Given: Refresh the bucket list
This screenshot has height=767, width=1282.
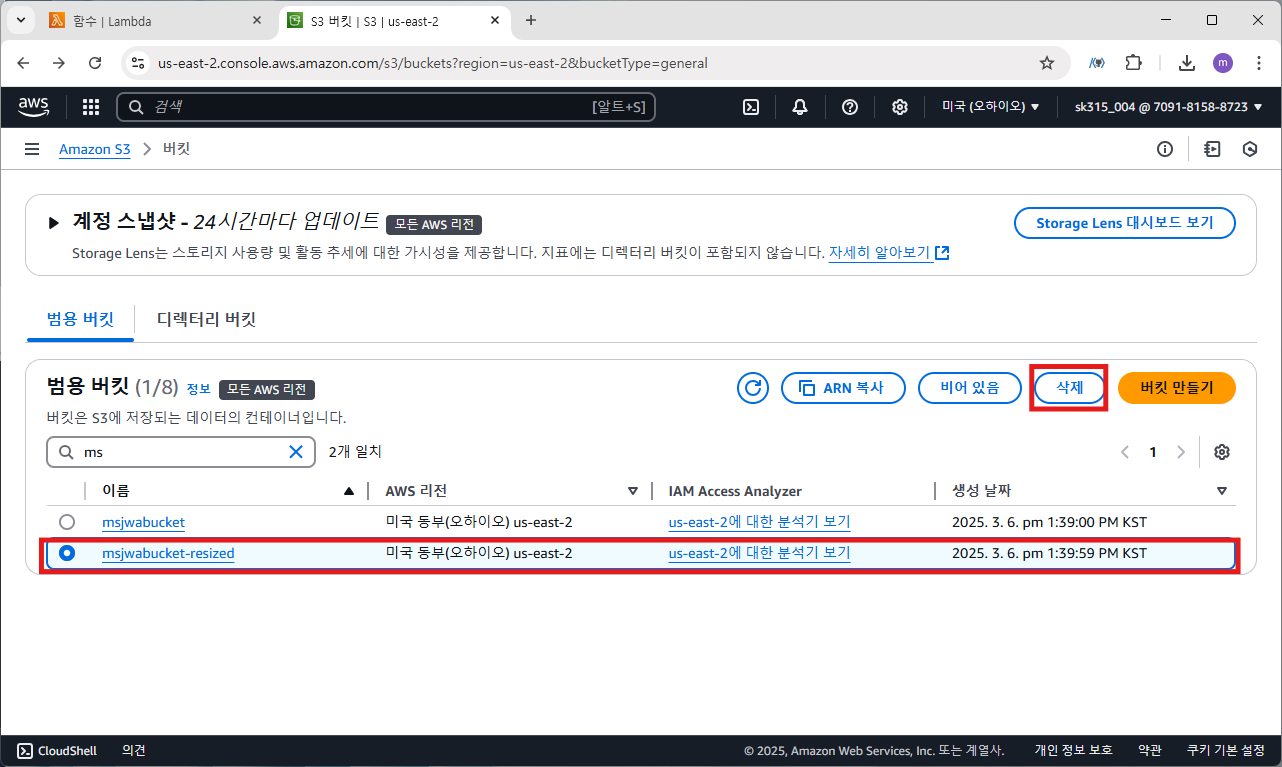Looking at the screenshot, I should [x=753, y=388].
